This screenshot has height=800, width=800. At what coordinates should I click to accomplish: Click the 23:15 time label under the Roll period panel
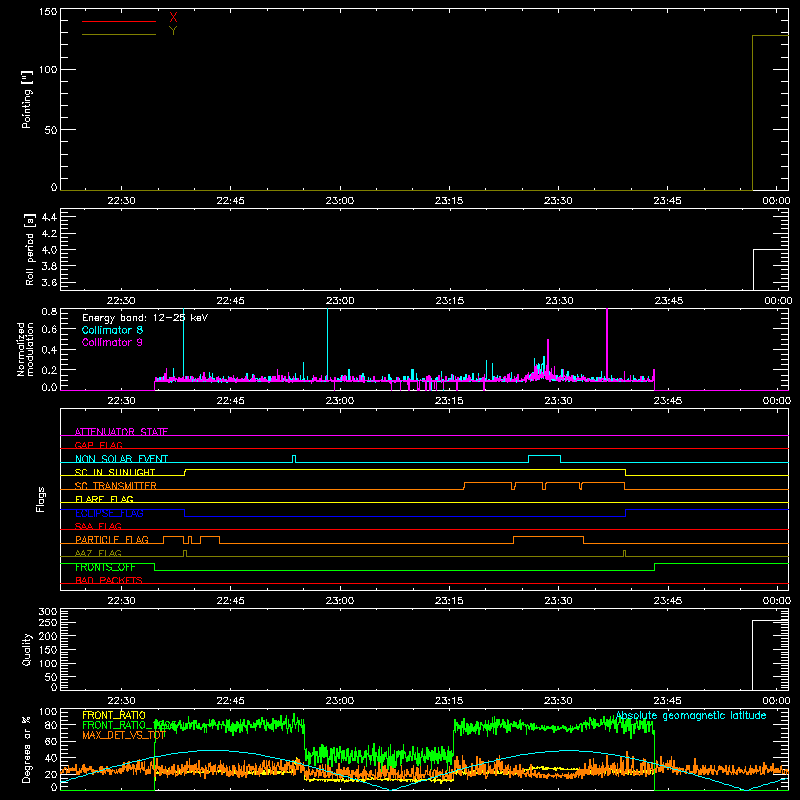pos(449,301)
